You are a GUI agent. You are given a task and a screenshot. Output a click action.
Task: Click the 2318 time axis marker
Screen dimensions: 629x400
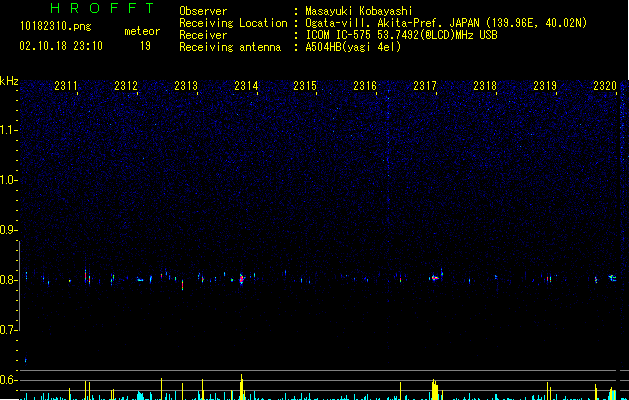(x=485, y=86)
